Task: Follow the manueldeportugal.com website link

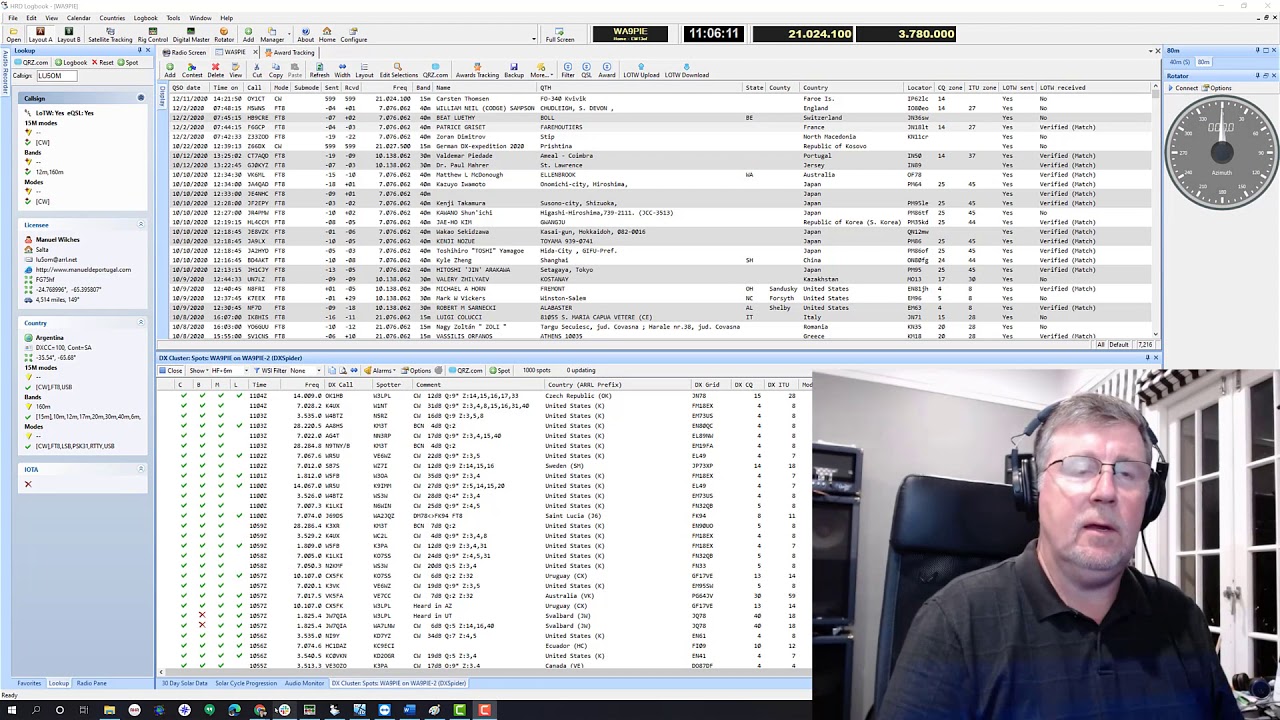Action: pos(82,270)
